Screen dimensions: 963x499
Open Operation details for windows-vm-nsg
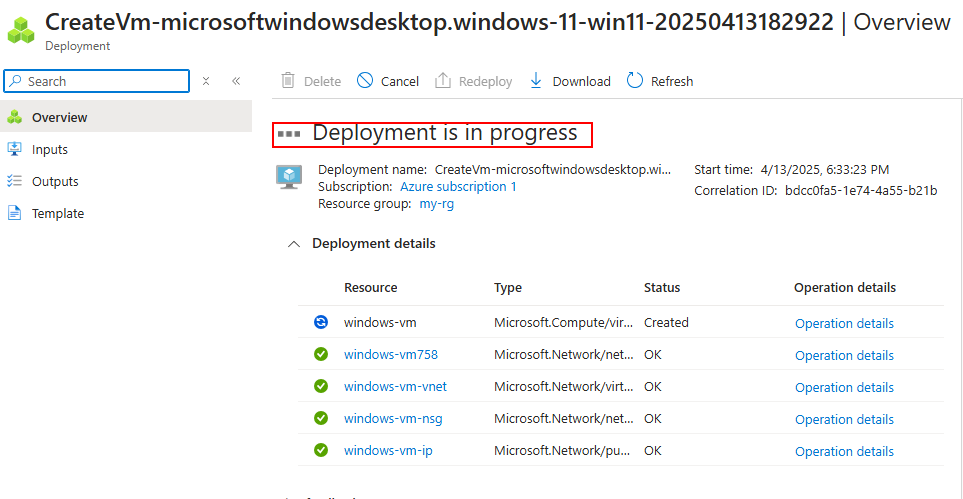pos(844,419)
